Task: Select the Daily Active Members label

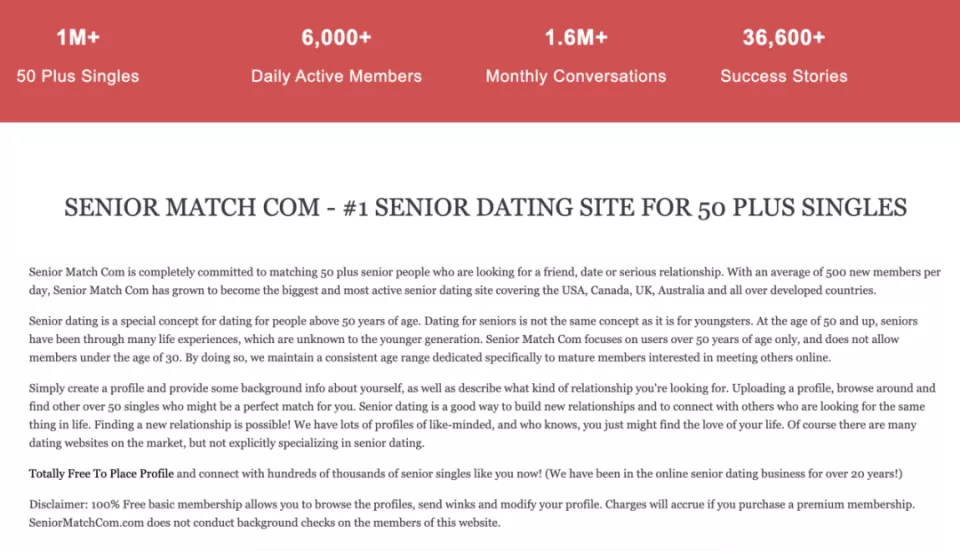Action: click(336, 76)
